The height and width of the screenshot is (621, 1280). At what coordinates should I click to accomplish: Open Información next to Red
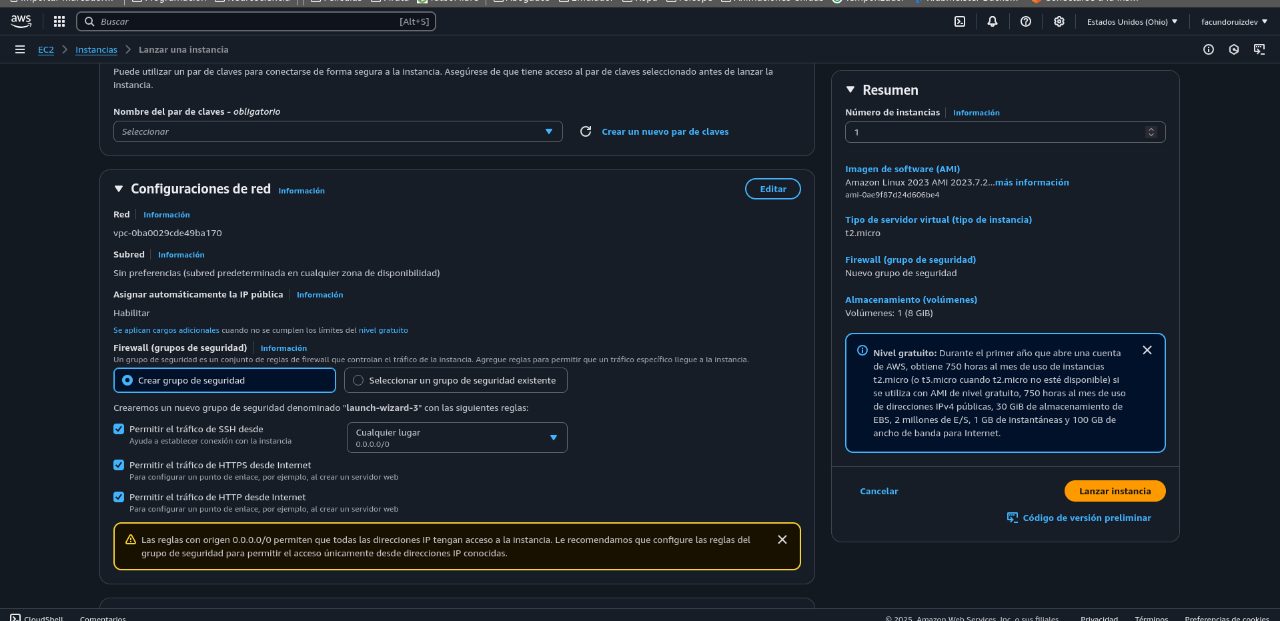pyautogui.click(x=166, y=214)
